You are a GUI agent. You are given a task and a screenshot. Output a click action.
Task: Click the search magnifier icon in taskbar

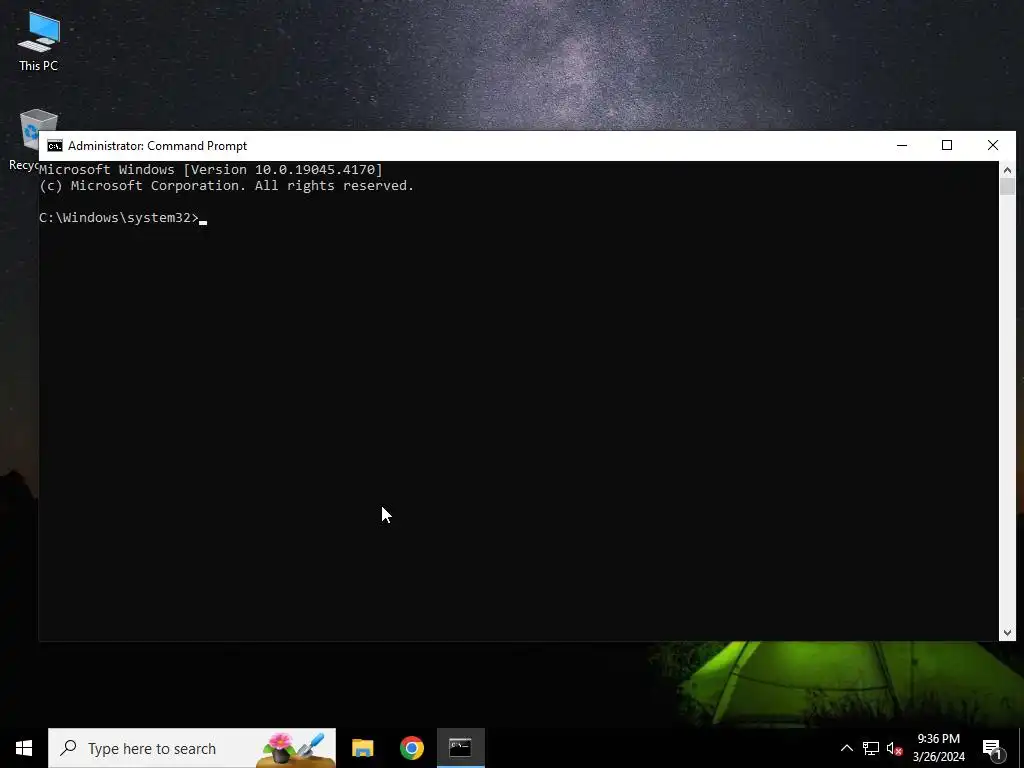pyautogui.click(x=68, y=748)
